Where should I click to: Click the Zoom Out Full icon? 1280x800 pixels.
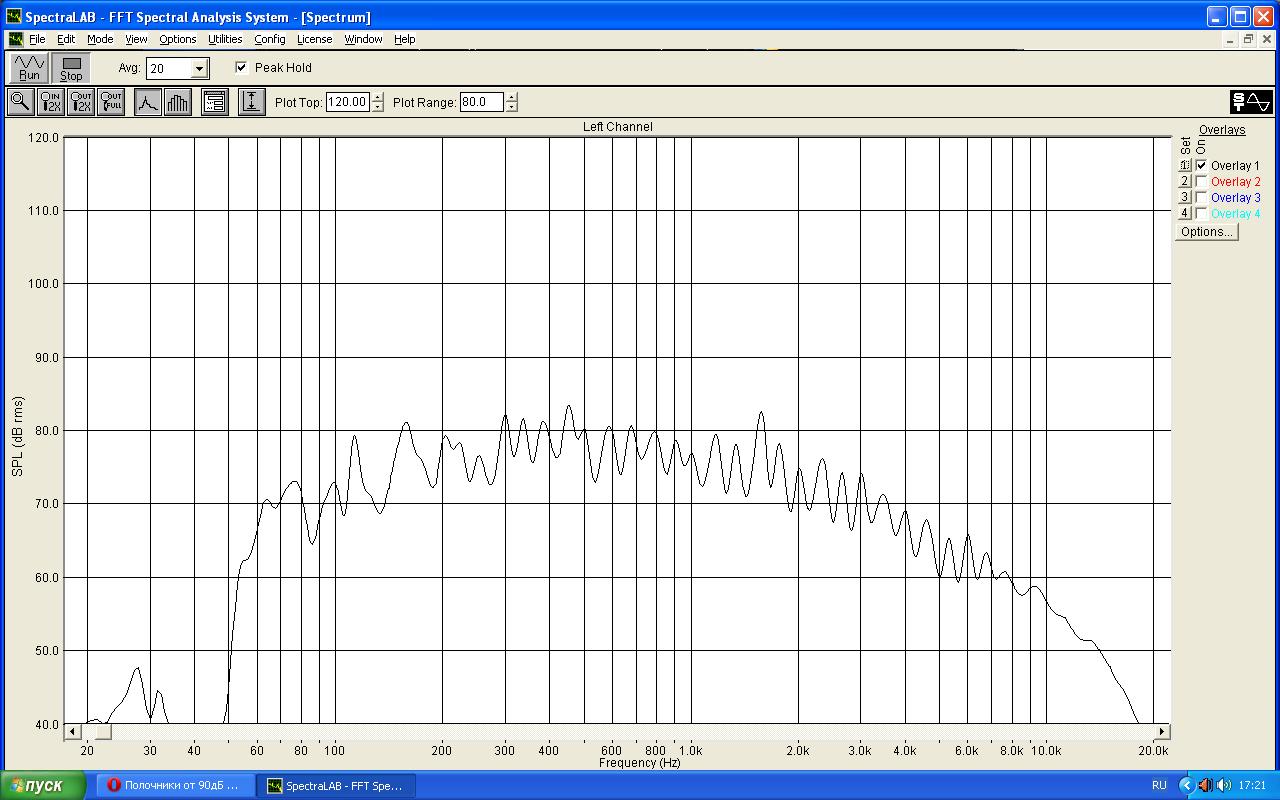click(111, 102)
